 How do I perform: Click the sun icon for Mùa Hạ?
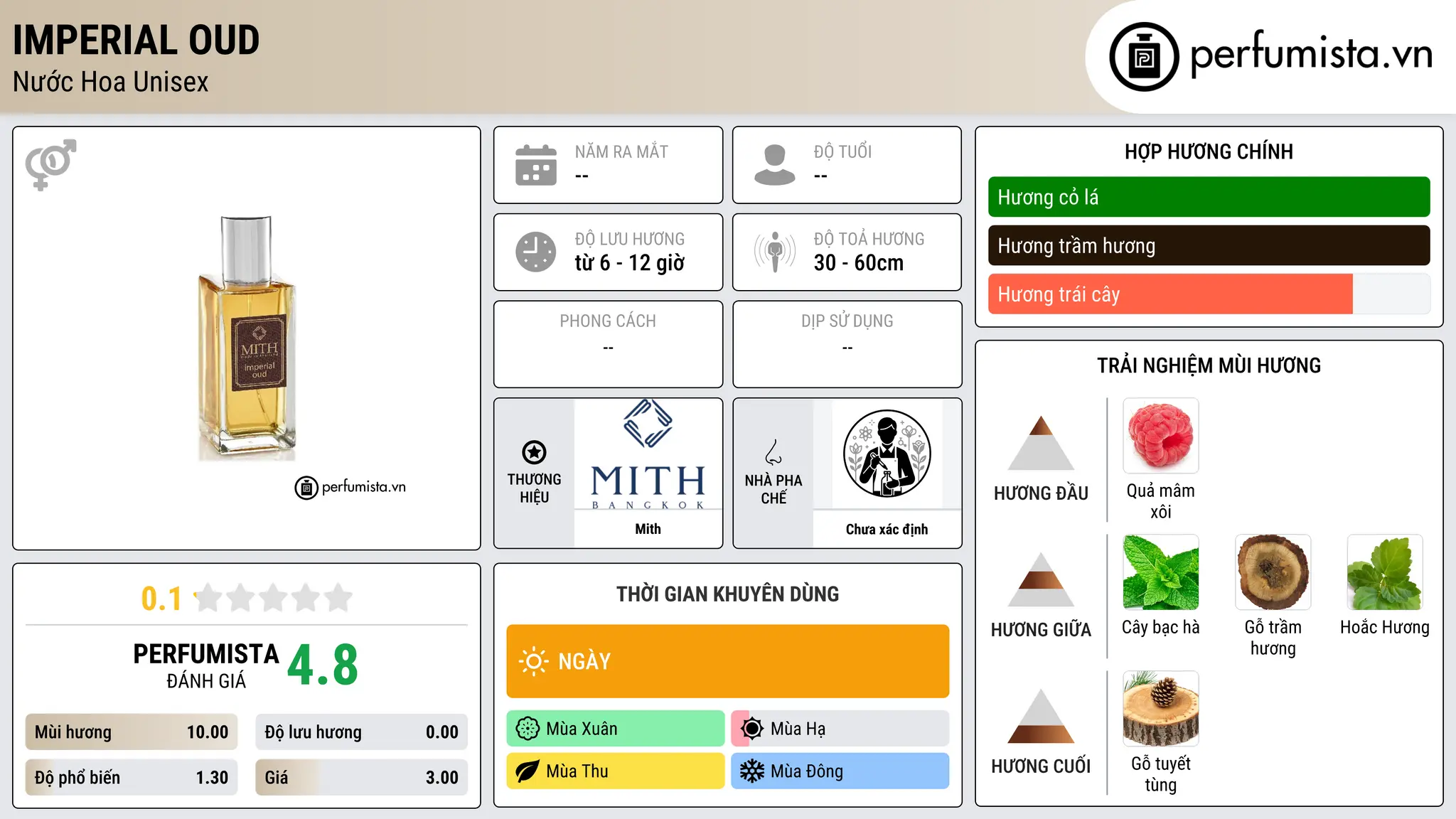pos(751,729)
